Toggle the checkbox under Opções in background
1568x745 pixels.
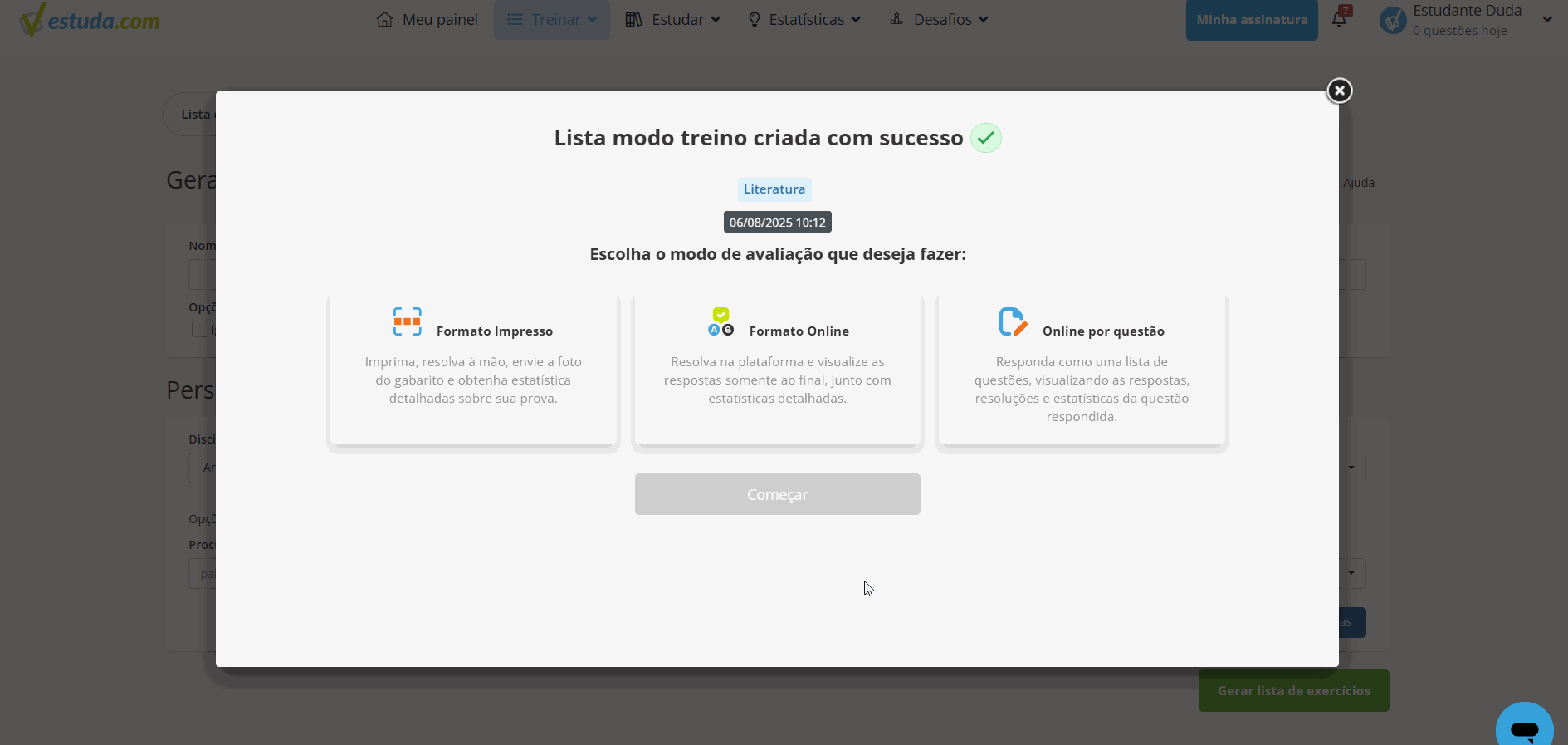pyautogui.click(x=200, y=329)
